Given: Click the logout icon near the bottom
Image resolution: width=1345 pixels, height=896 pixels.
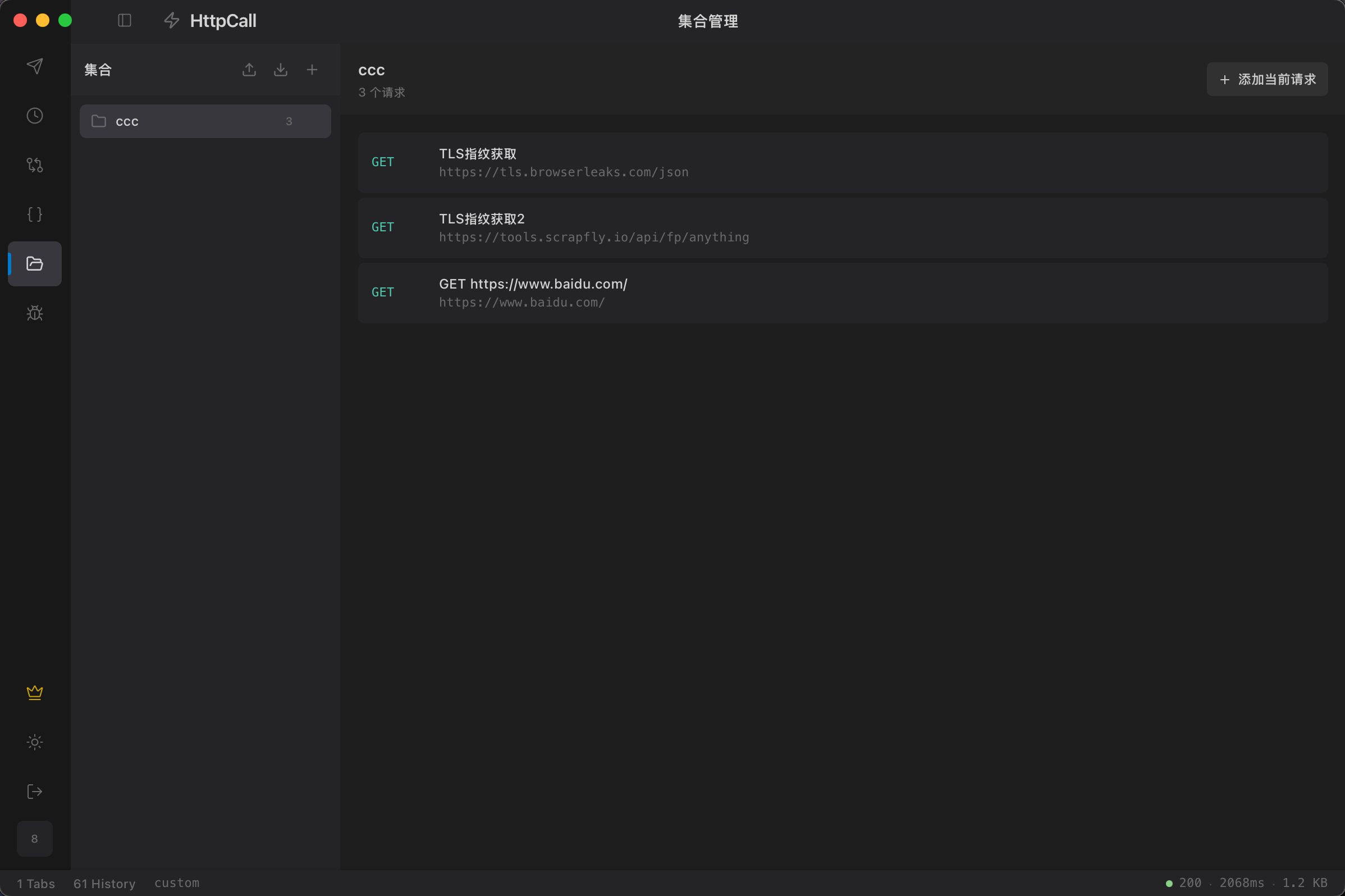Looking at the screenshot, I should pyautogui.click(x=34, y=792).
